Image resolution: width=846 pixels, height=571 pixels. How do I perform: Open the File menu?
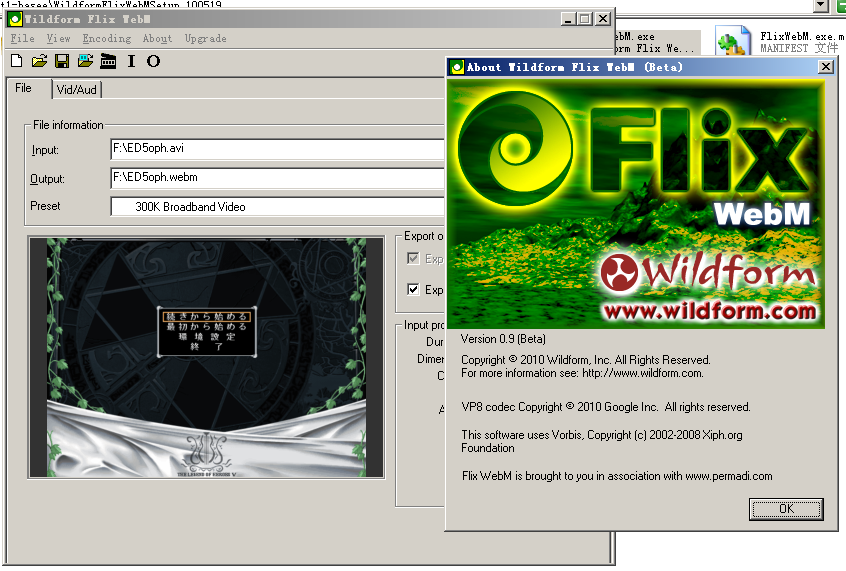click(22, 39)
